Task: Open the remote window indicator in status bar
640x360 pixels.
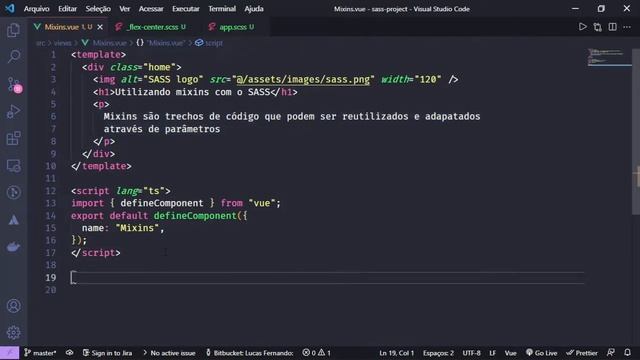Action: coord(9,353)
